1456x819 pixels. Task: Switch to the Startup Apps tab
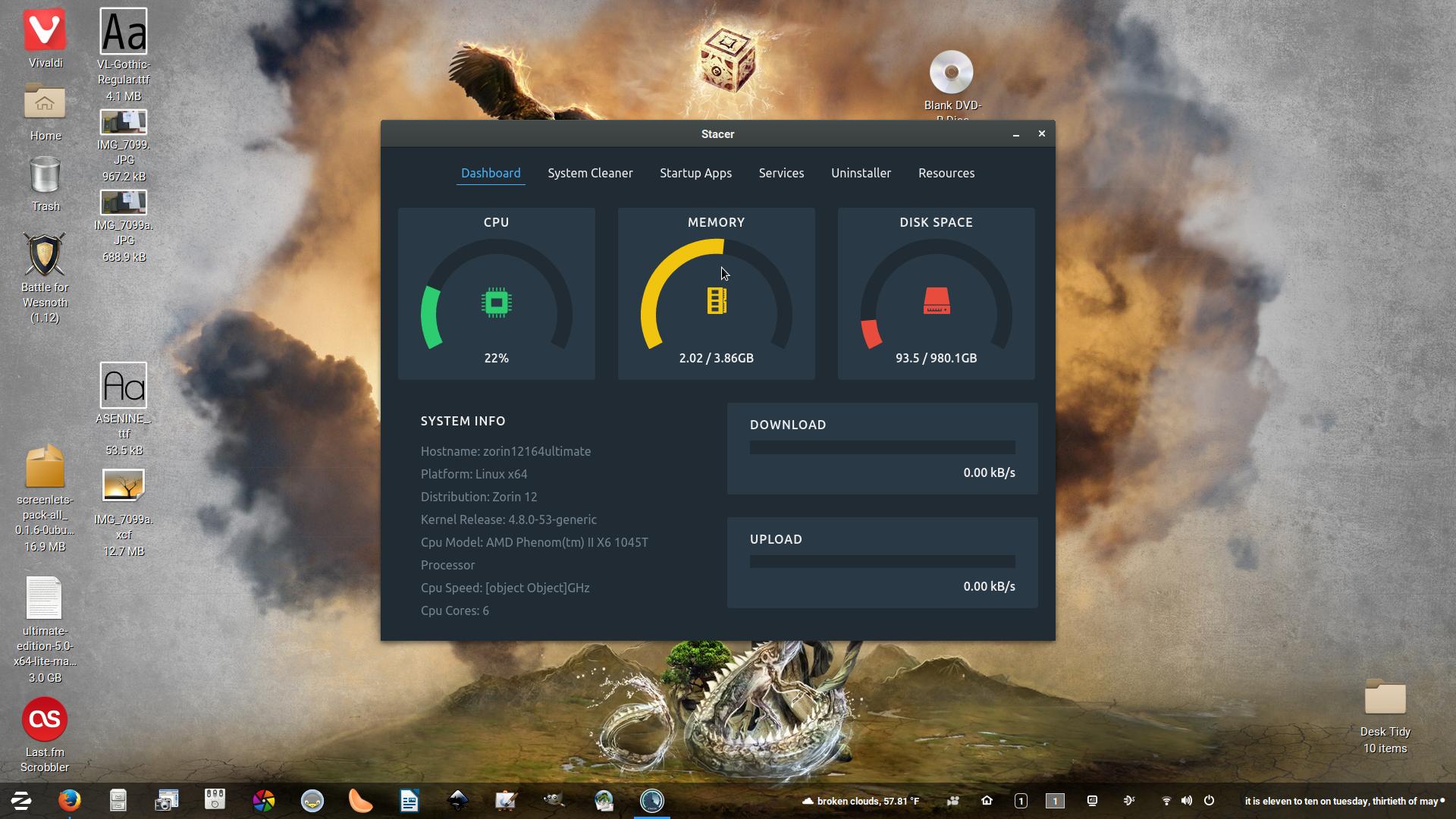(695, 173)
